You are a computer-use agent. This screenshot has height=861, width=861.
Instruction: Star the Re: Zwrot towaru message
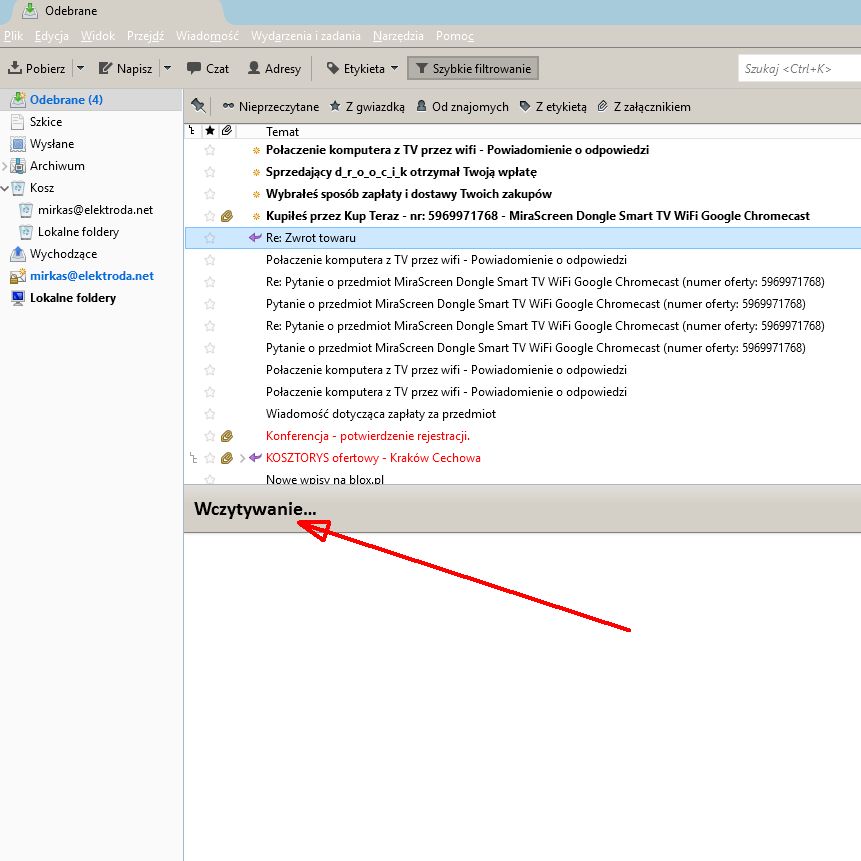point(210,238)
